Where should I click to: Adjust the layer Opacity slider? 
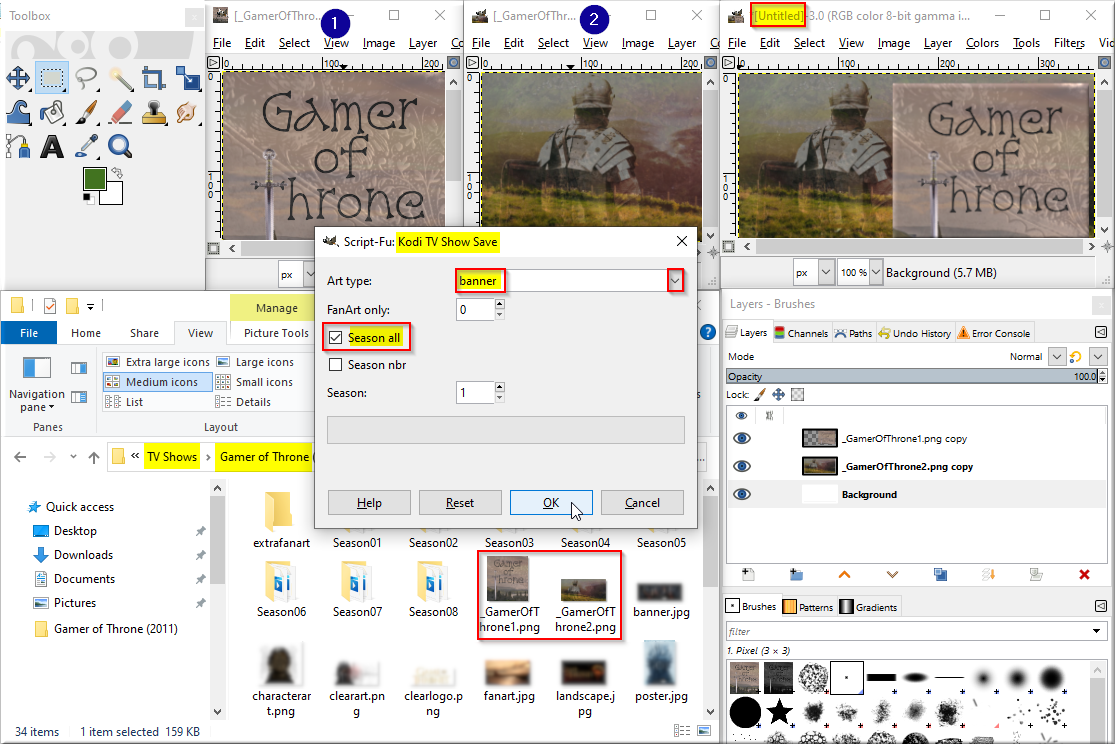pos(912,376)
